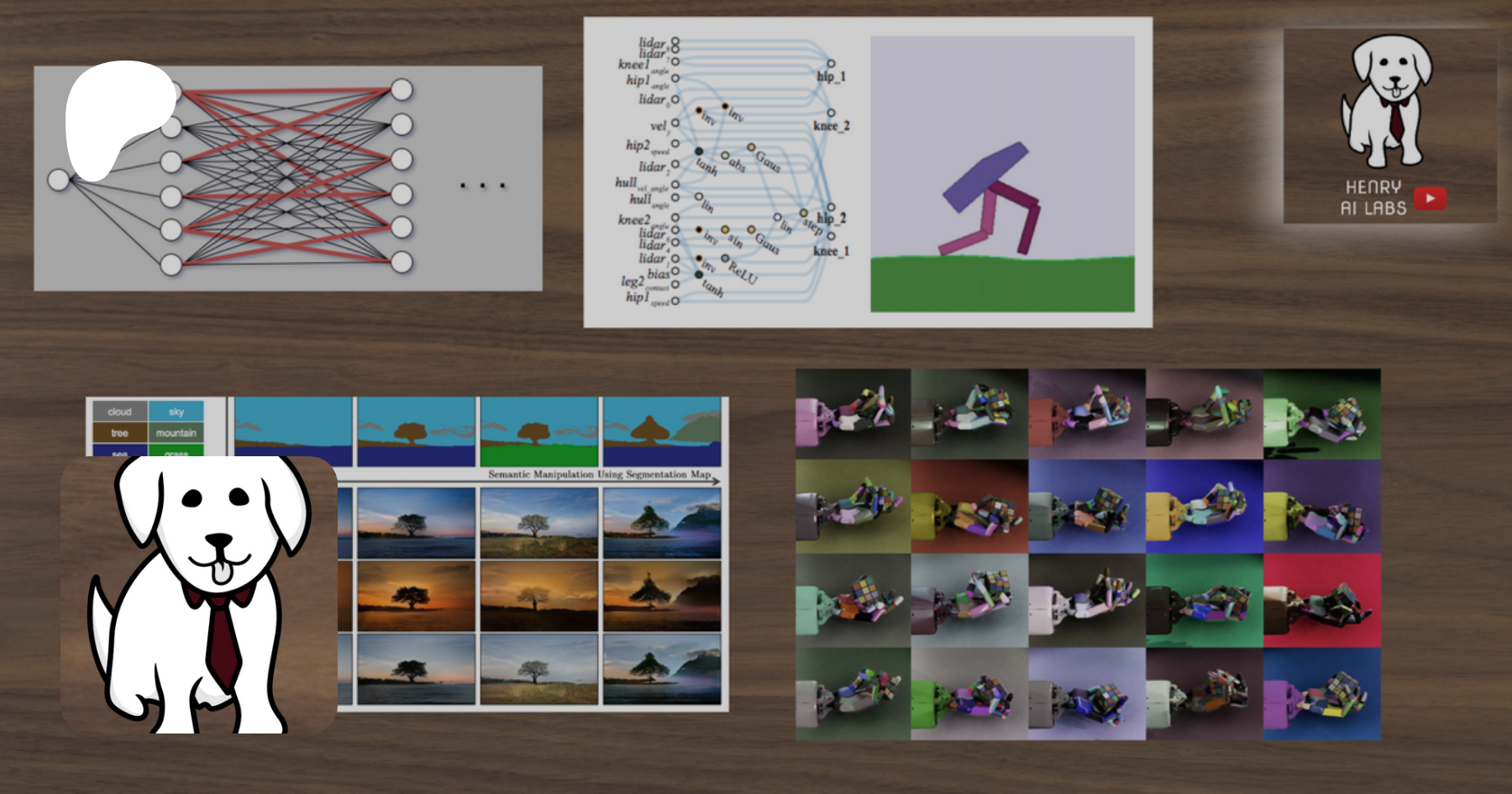Click the green ground in the walker simulation

point(1002,286)
